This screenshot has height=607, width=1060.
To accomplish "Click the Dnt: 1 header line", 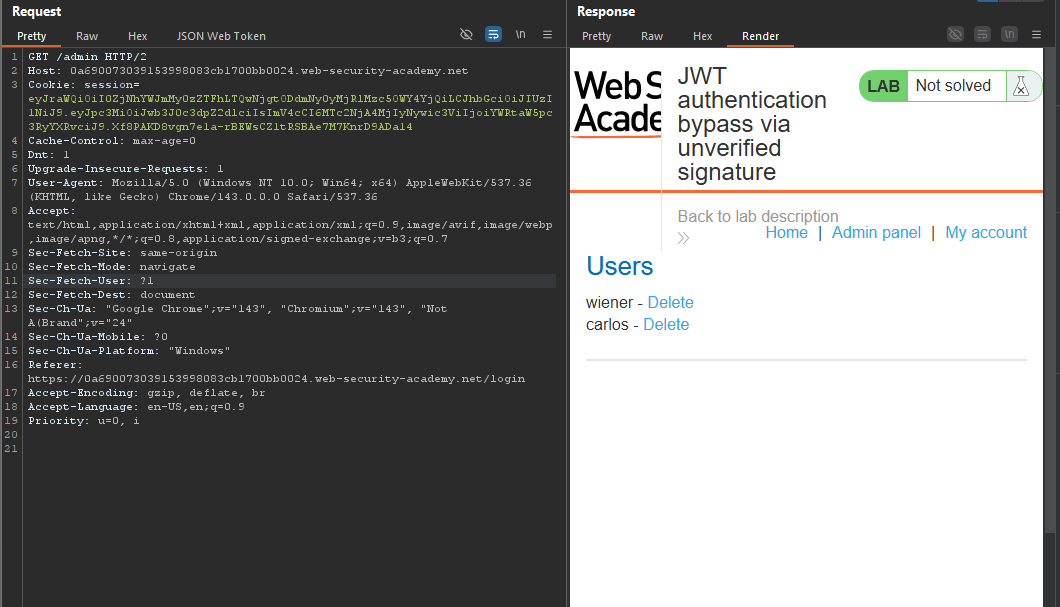I will (x=49, y=155).
